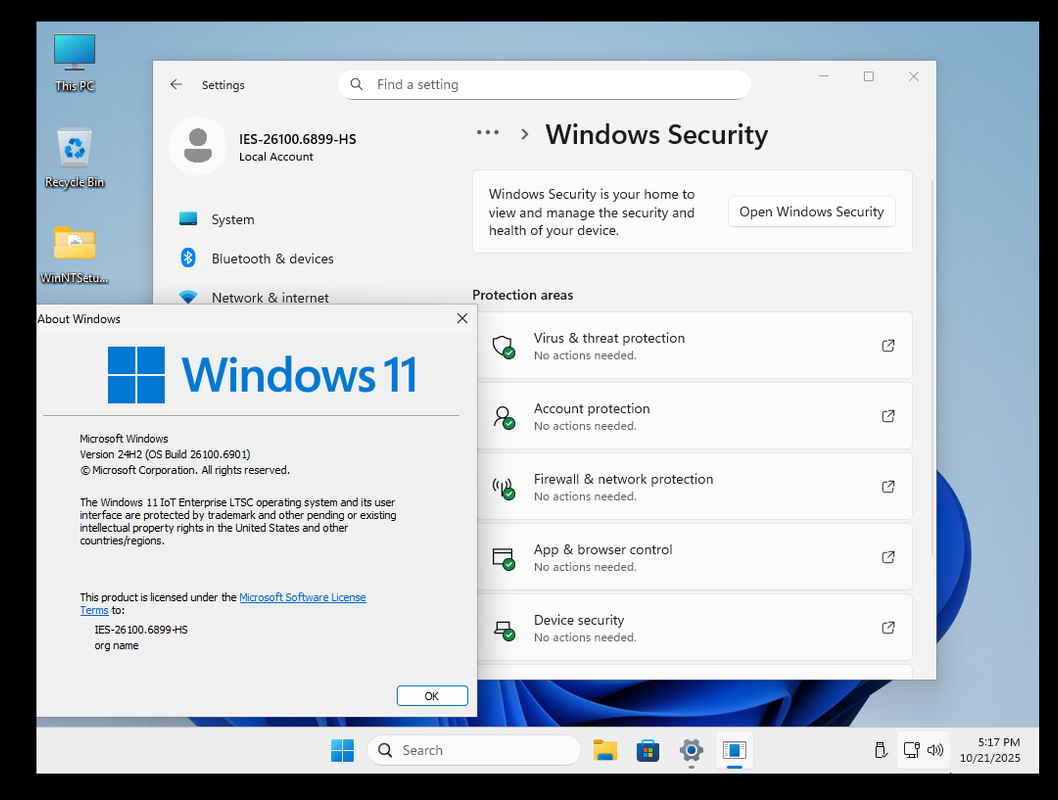Click the volume speaker tray icon
The width and height of the screenshot is (1058, 800).
(x=935, y=750)
